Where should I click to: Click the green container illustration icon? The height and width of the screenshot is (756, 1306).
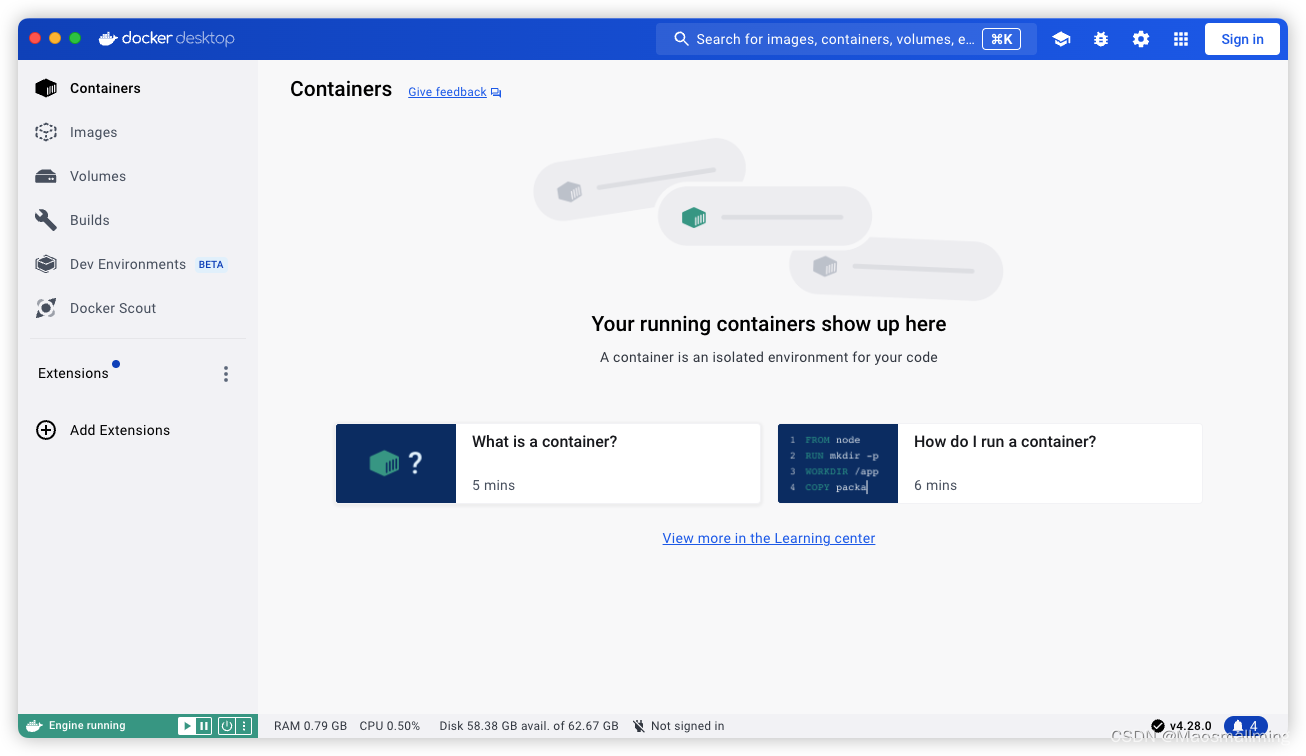click(694, 217)
